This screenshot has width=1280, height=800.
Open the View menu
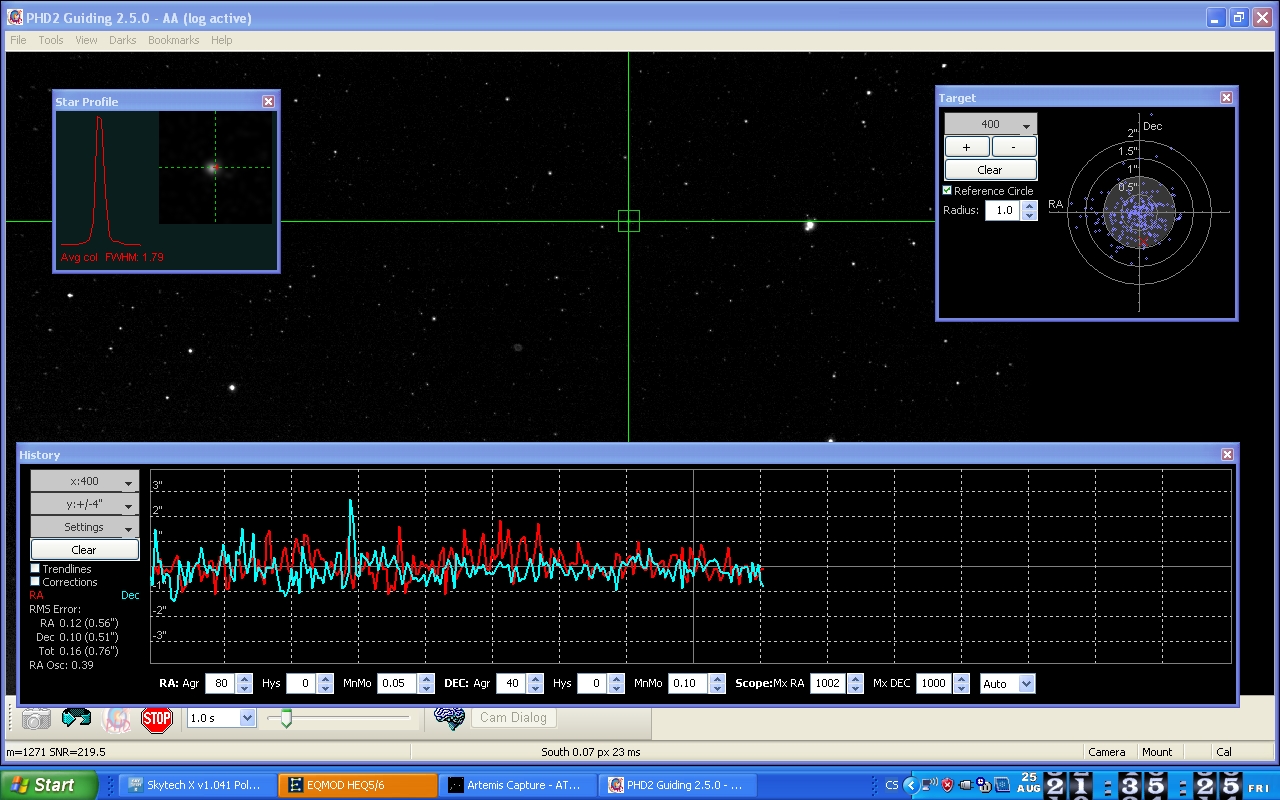(x=86, y=40)
